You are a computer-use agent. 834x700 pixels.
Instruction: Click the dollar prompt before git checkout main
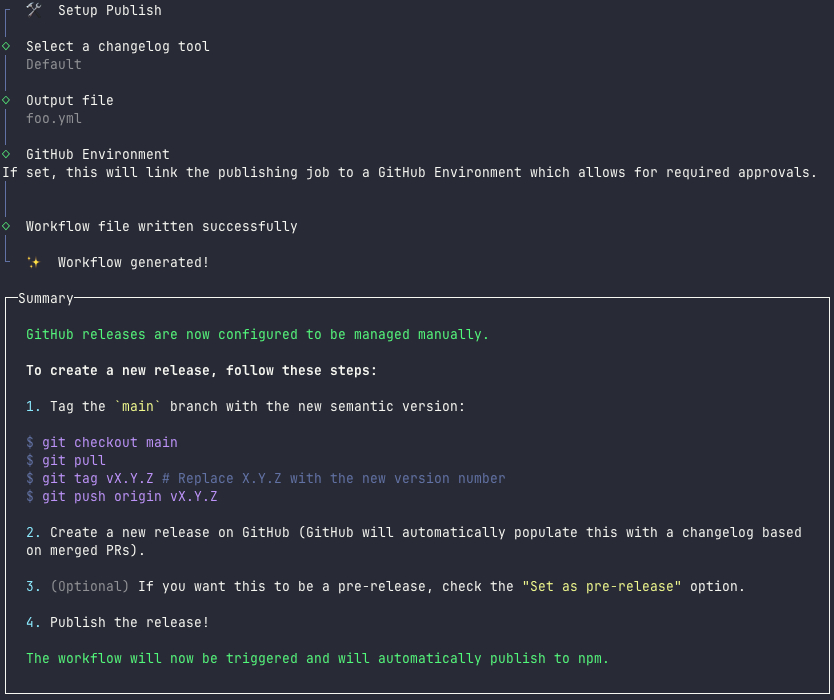[30, 442]
